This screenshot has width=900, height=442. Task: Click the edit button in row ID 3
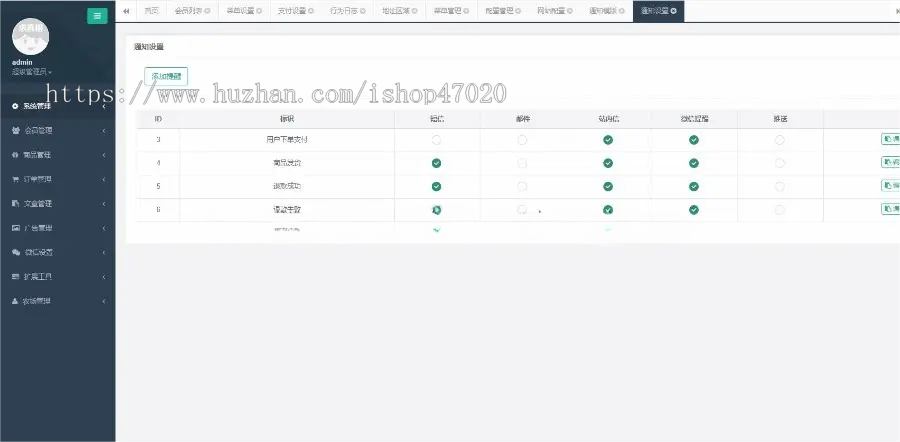coord(891,139)
